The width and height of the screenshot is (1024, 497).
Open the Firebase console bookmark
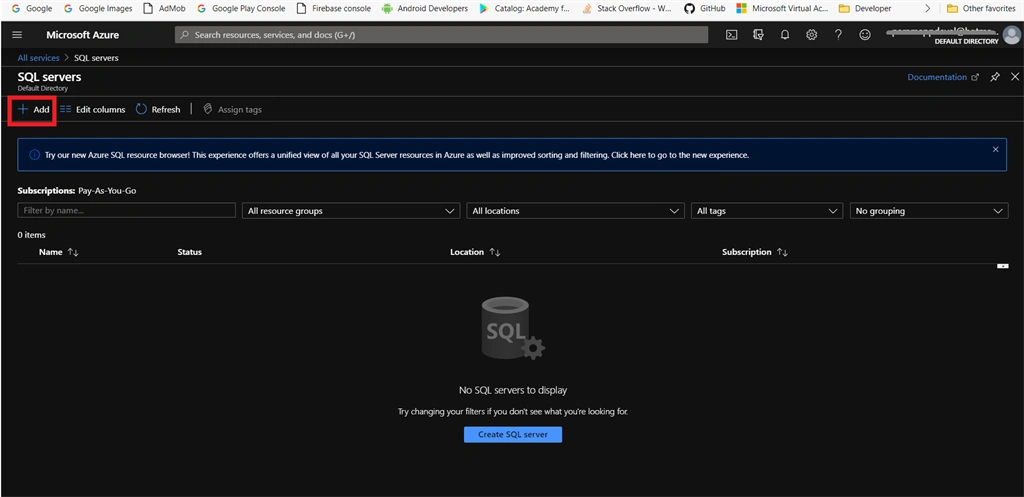pyautogui.click(x=334, y=8)
